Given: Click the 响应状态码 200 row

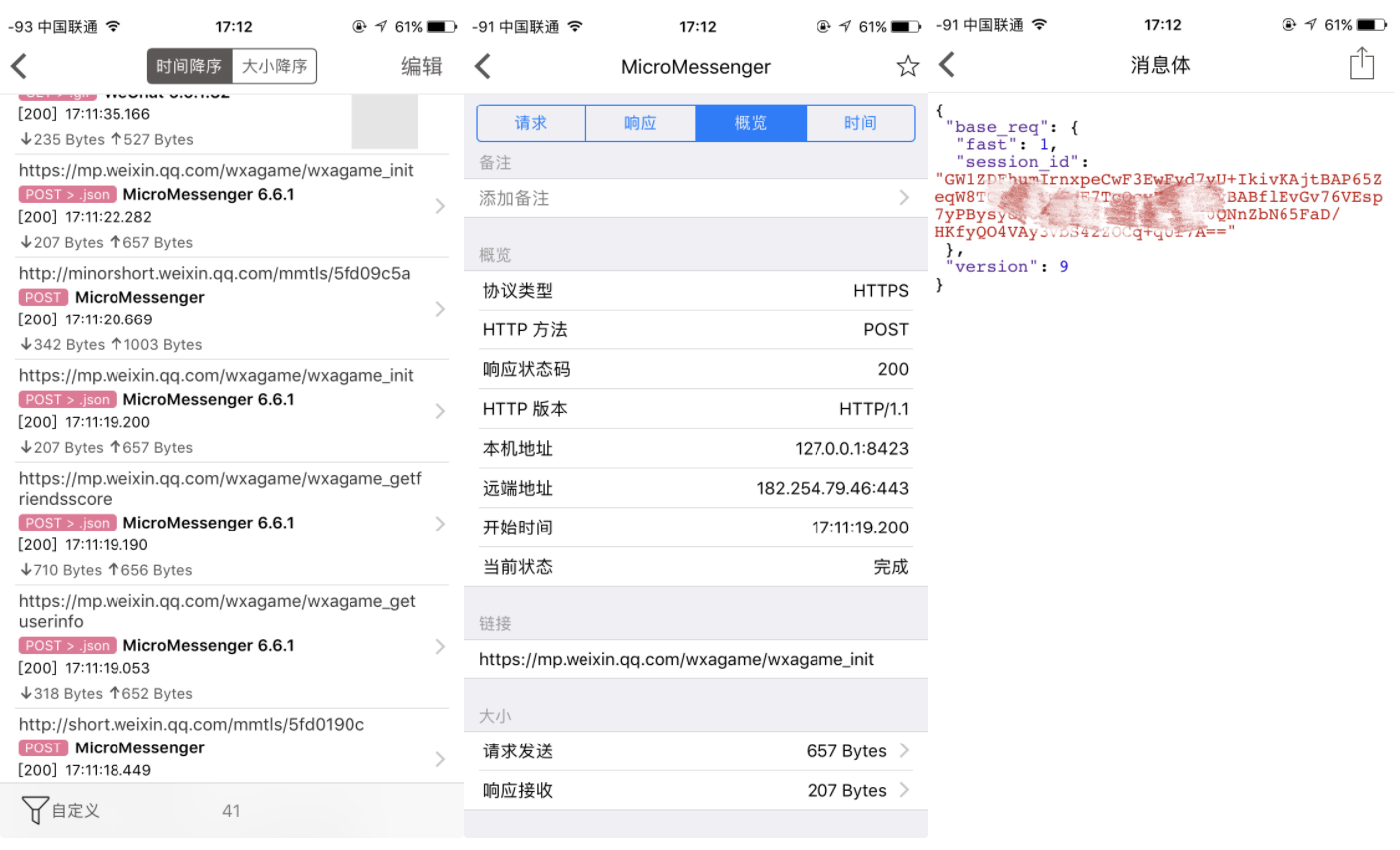Looking at the screenshot, I should click(696, 369).
